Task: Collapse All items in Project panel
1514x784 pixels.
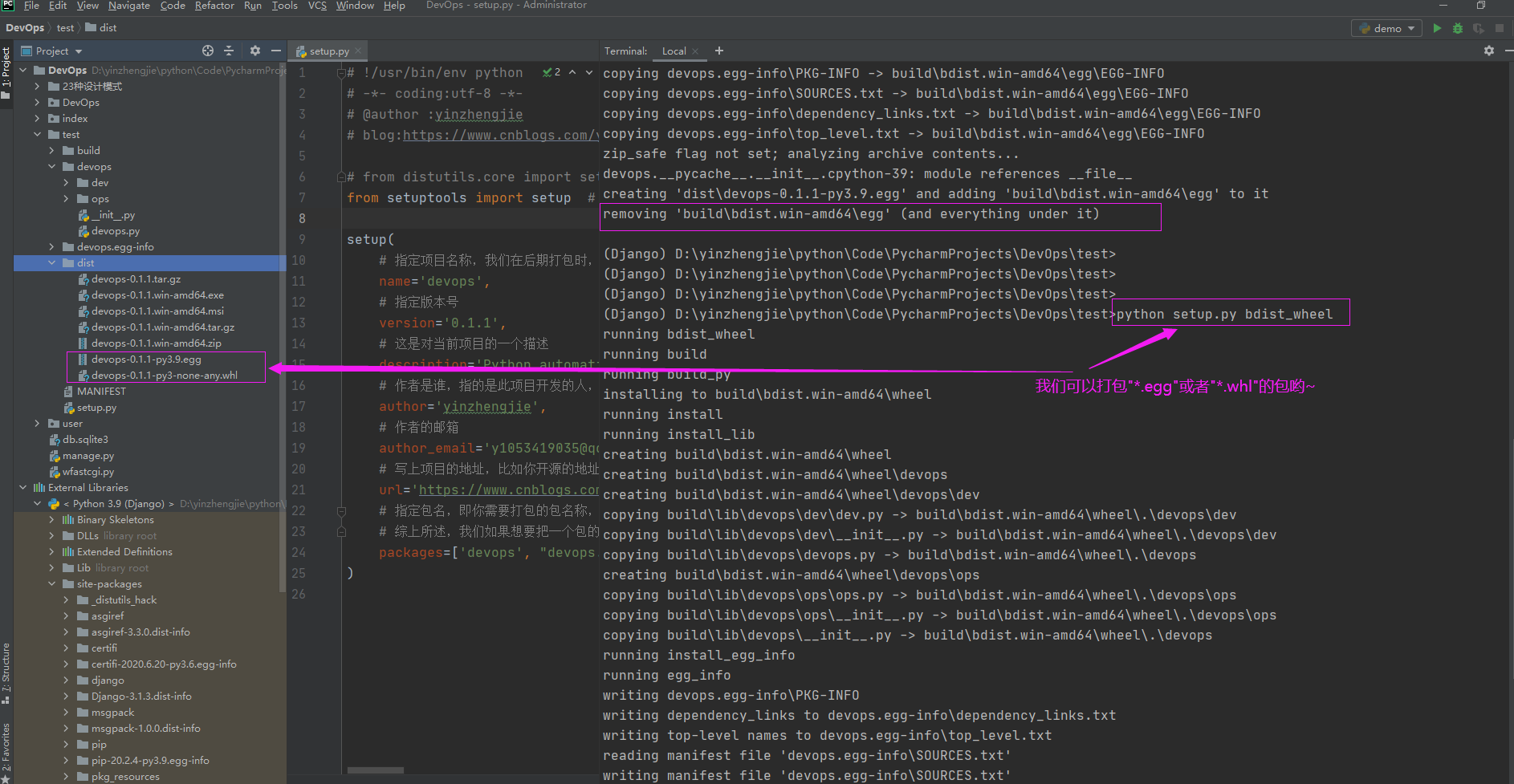Action: pos(230,51)
